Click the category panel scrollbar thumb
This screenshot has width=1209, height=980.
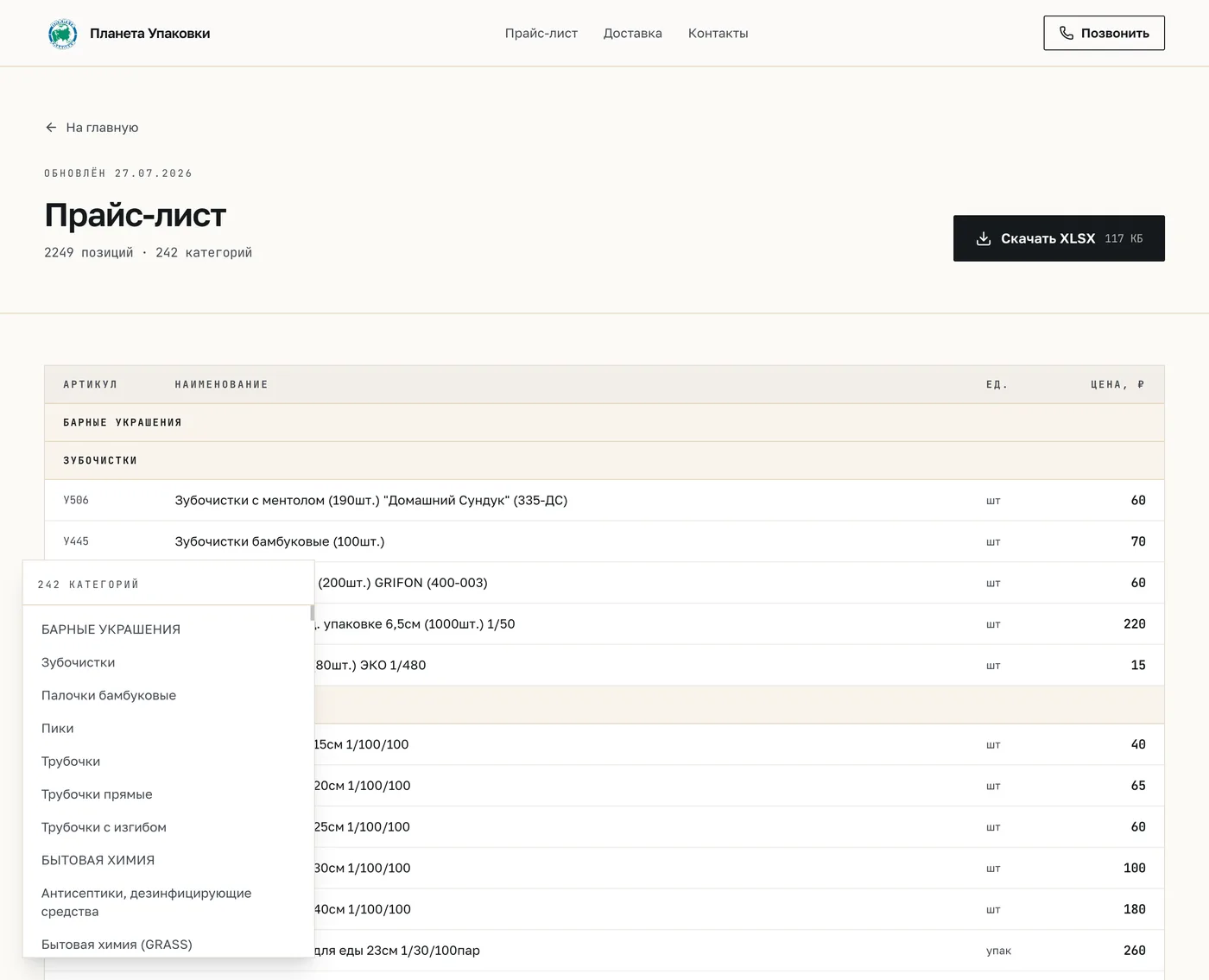[x=312, y=613]
